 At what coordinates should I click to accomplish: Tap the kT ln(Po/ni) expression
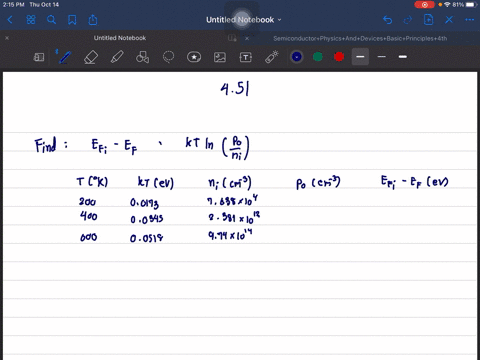click(218, 147)
